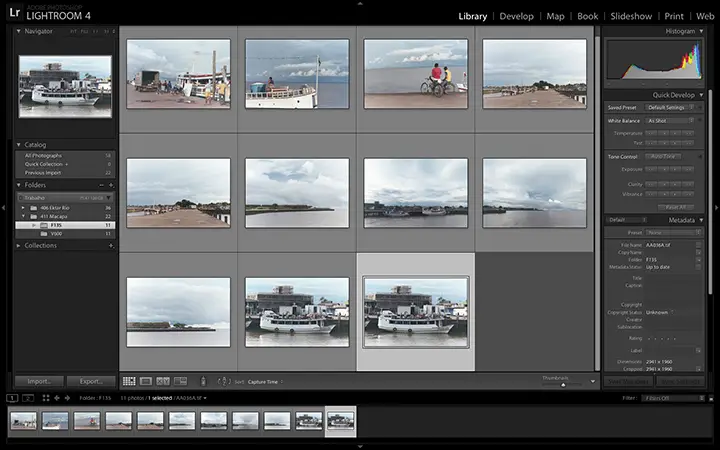
Task: Click the sort direction icon next to Sort
Action: 224,381
